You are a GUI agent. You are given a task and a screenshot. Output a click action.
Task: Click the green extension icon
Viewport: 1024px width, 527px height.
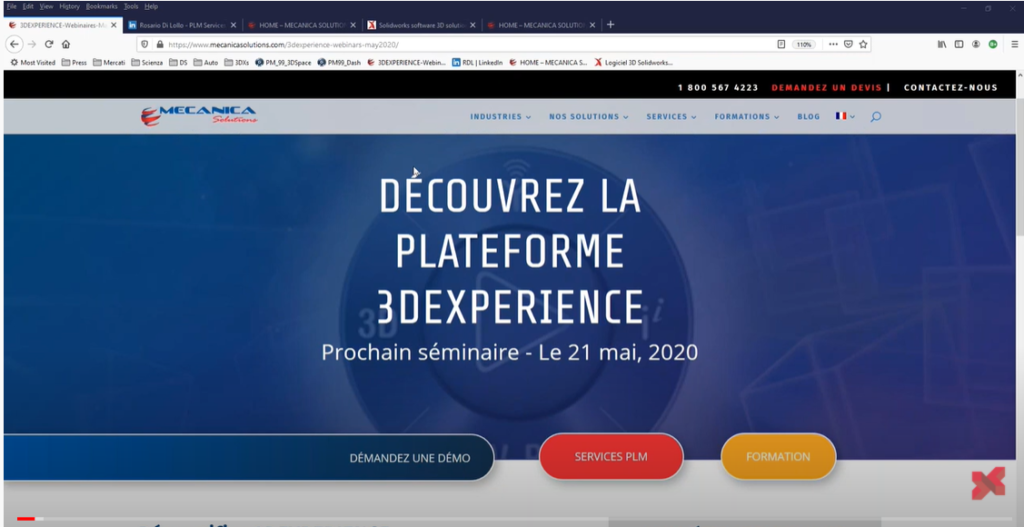[993, 44]
